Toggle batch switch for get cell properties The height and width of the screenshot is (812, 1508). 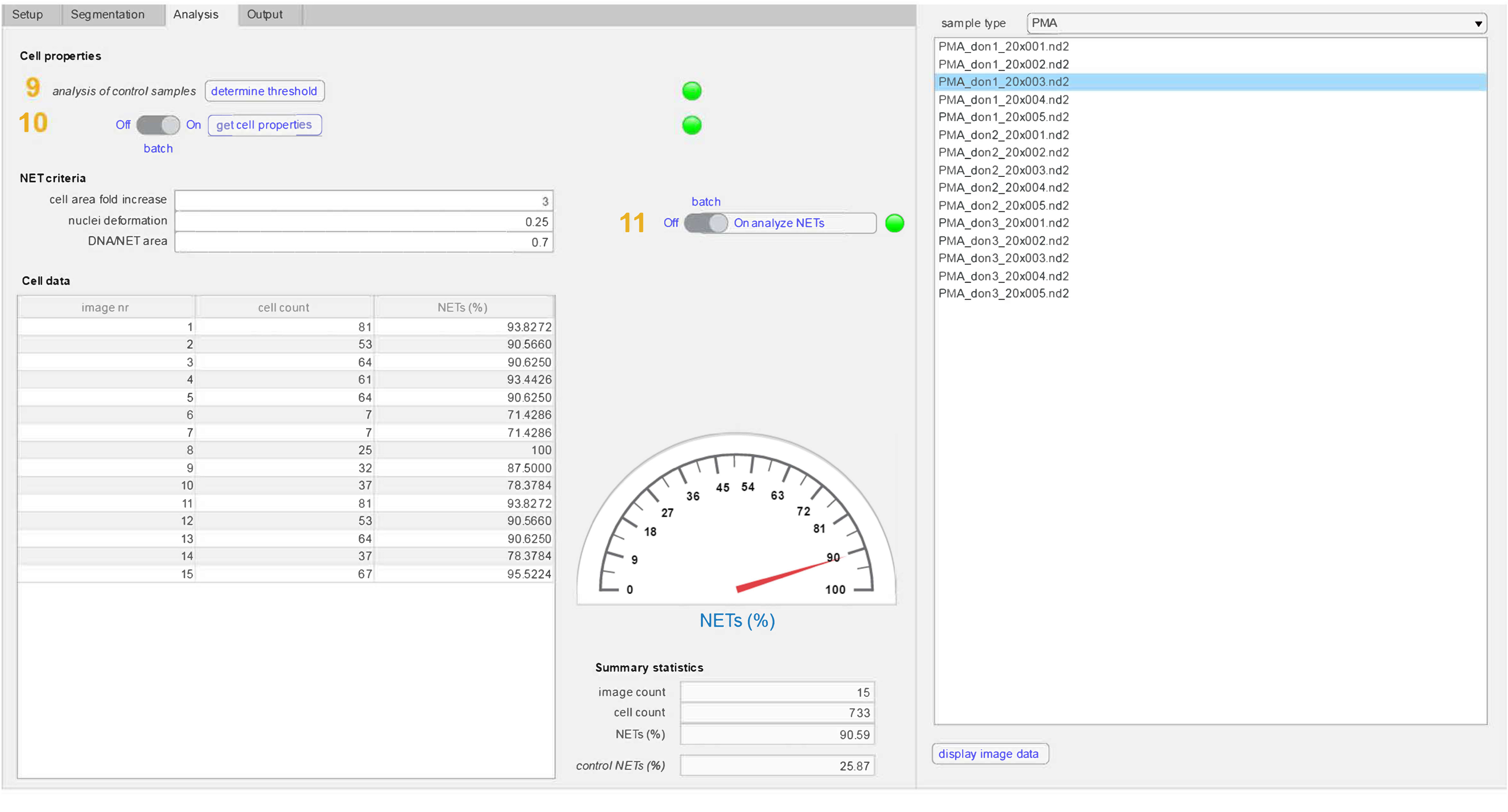(158, 125)
